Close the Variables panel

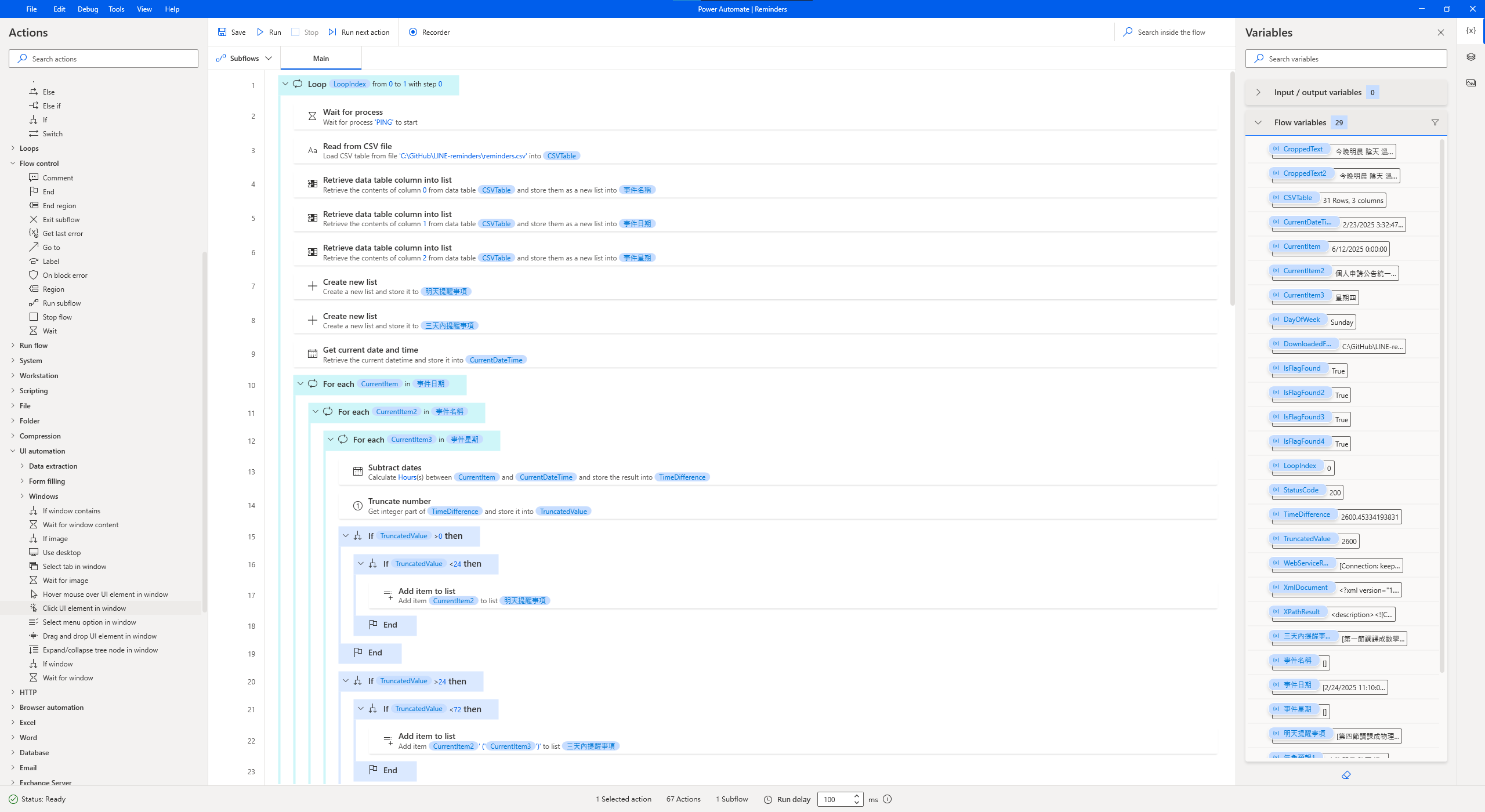point(1441,32)
